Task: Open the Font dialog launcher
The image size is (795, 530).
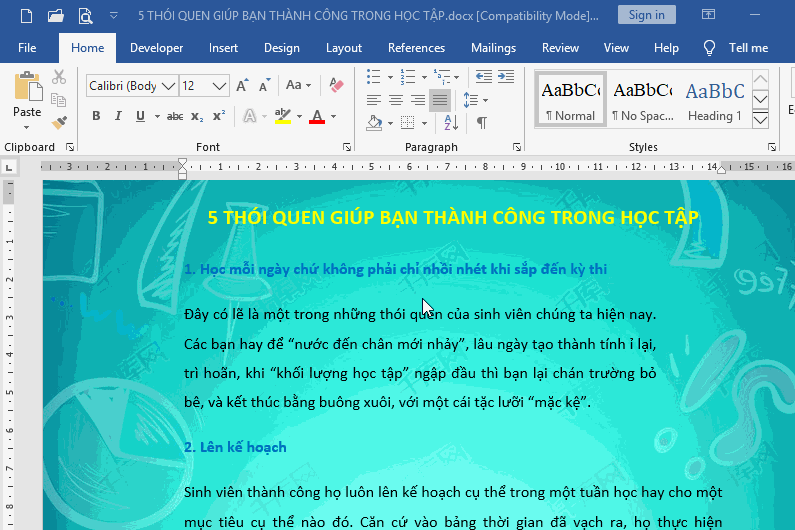Action: tap(347, 147)
